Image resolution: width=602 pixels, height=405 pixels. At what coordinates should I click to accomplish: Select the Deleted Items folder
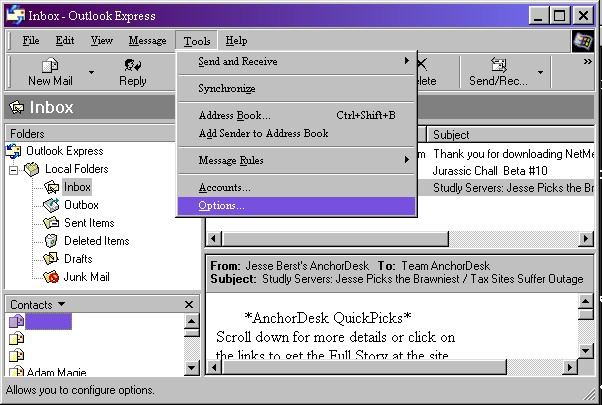tap(96, 241)
